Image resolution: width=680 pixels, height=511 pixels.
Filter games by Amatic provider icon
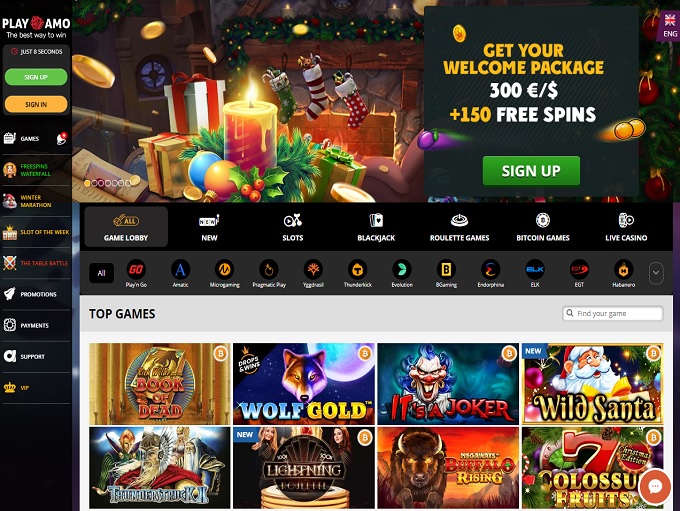pos(180,269)
